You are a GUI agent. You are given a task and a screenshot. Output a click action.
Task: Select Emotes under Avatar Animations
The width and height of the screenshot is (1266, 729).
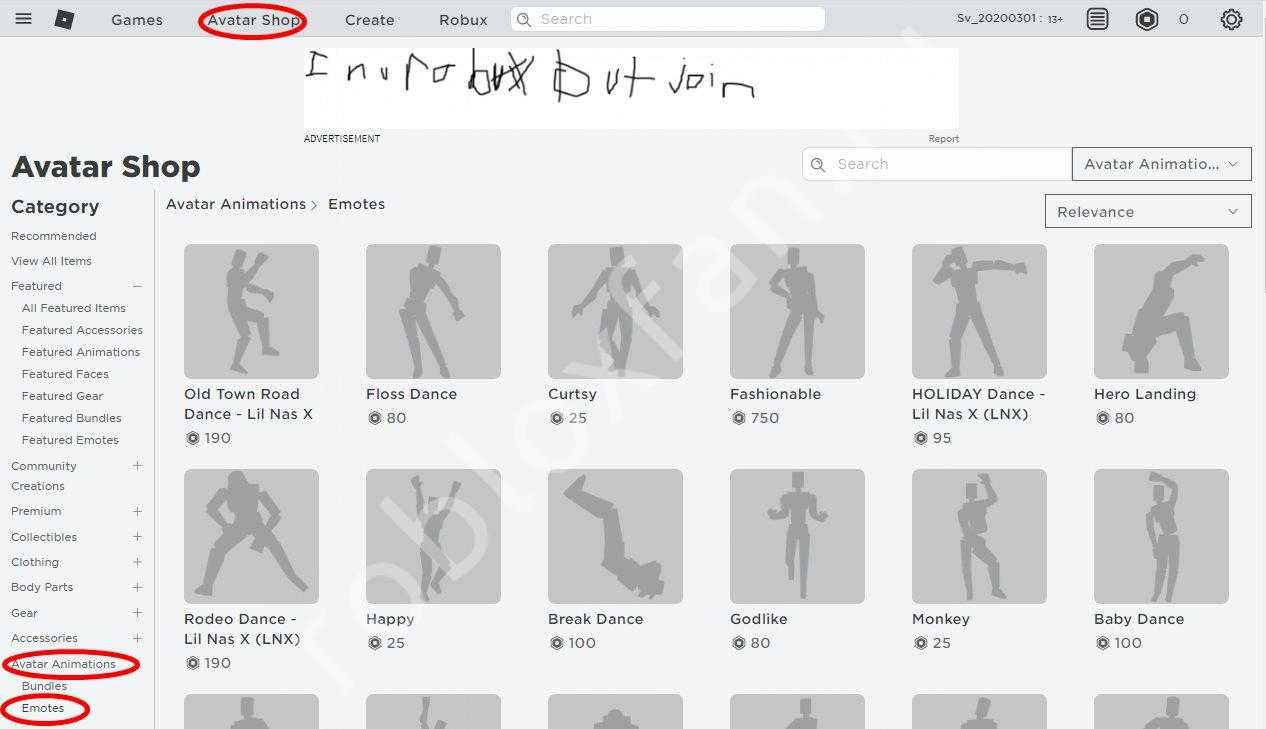[43, 708]
